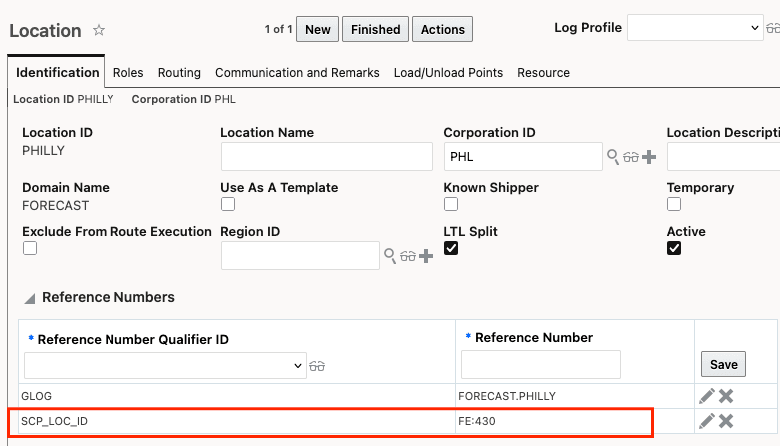Edit the GLOG reference number row
The width and height of the screenshot is (780, 446).
707,396
